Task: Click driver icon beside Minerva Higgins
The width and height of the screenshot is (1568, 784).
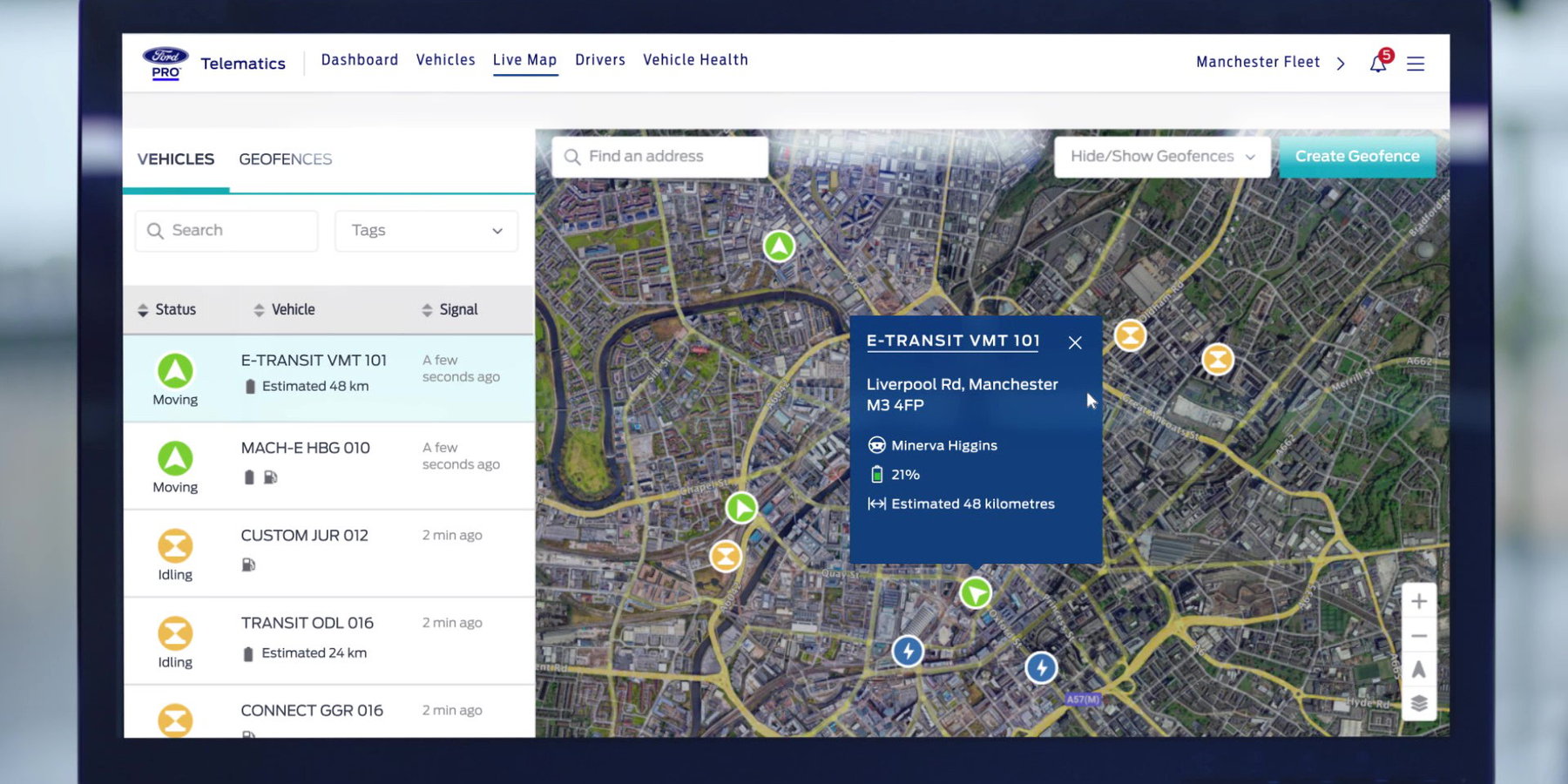Action: [x=876, y=445]
